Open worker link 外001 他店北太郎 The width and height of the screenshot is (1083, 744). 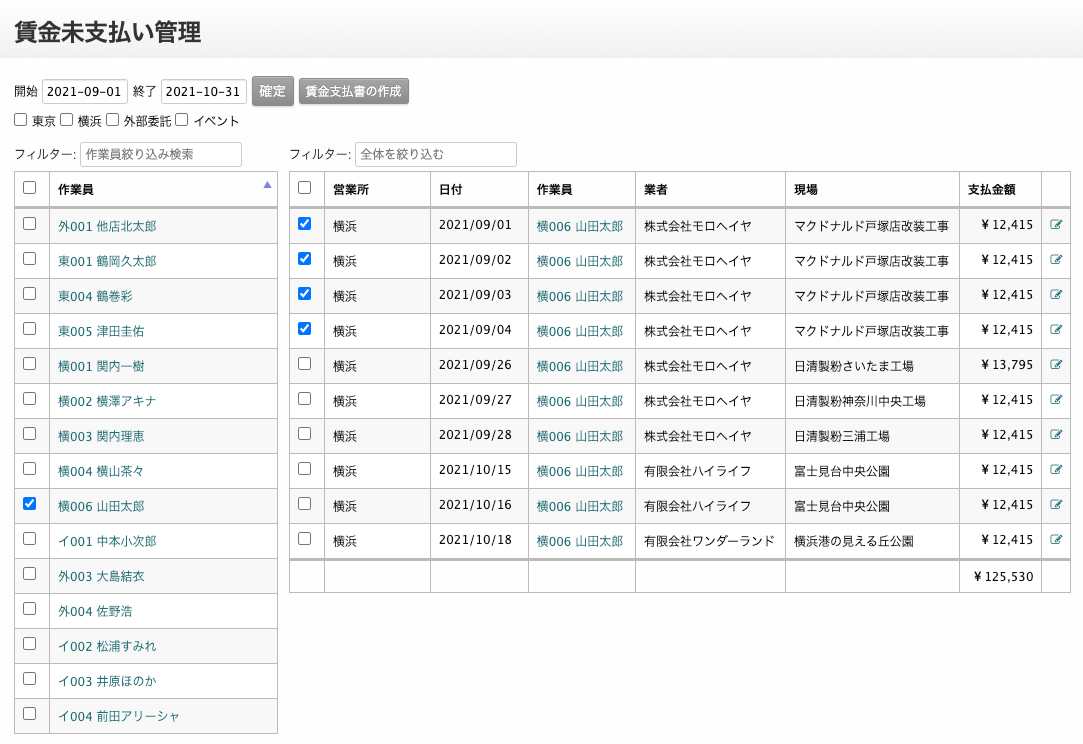(107, 226)
